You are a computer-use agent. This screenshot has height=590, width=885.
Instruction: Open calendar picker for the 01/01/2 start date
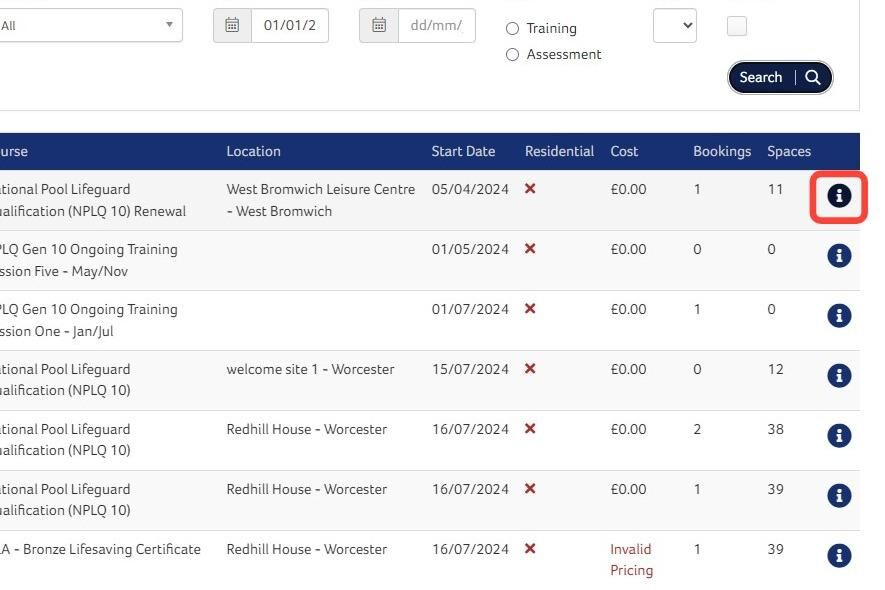click(x=232, y=25)
